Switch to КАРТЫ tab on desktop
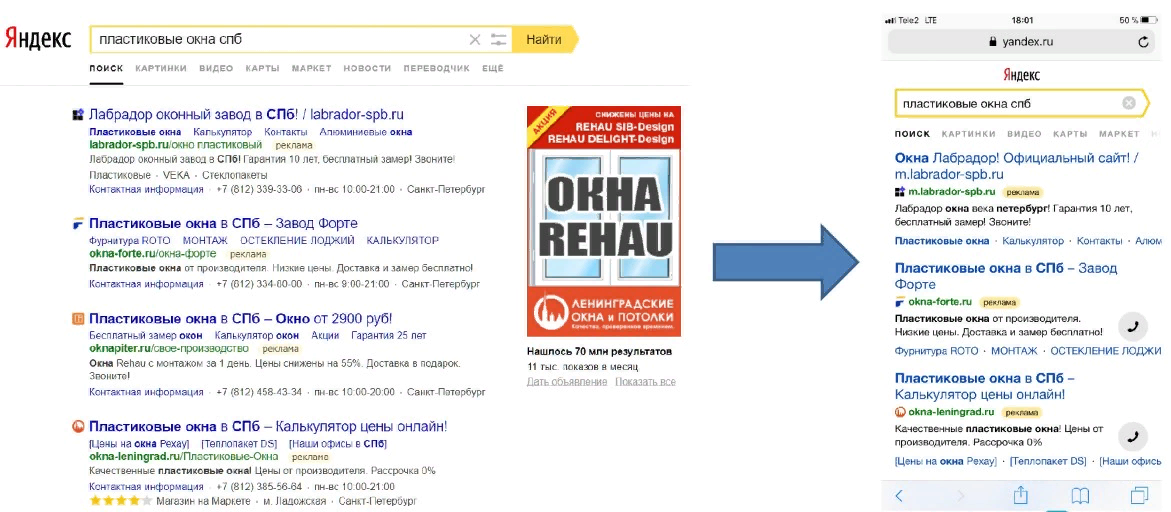 262,68
